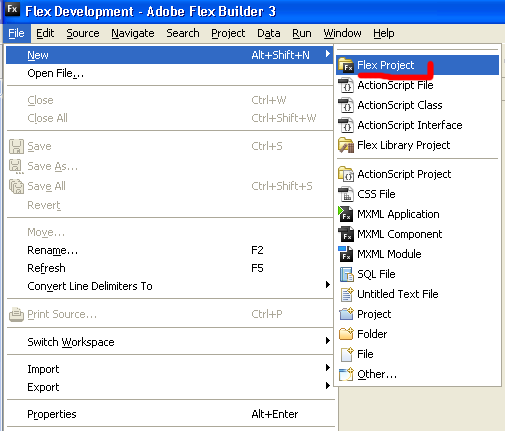The image size is (505, 431).
Task: Click the Print Source printer icon
Action: tap(16, 314)
